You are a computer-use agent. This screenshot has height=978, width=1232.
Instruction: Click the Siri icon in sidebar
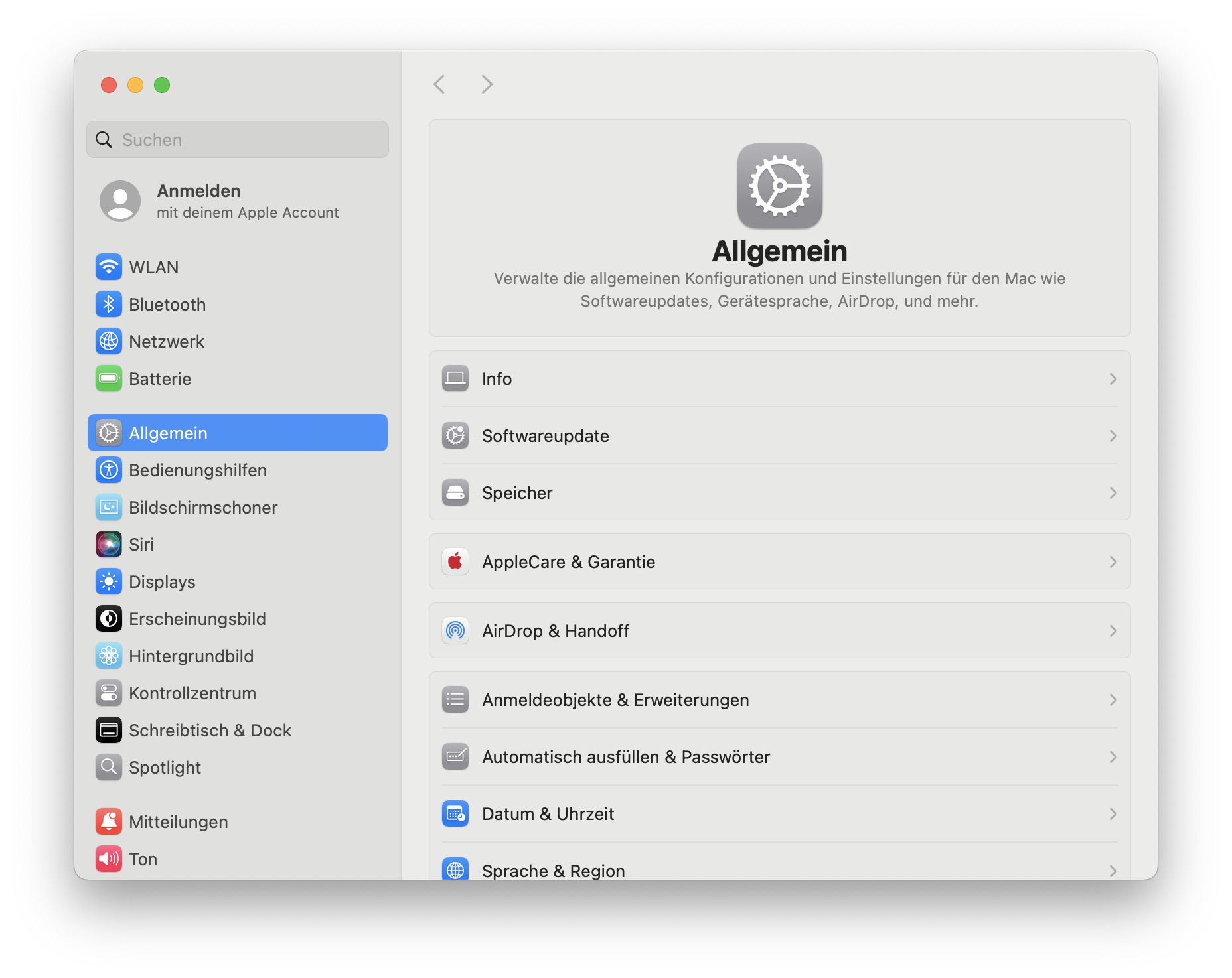[x=109, y=545]
